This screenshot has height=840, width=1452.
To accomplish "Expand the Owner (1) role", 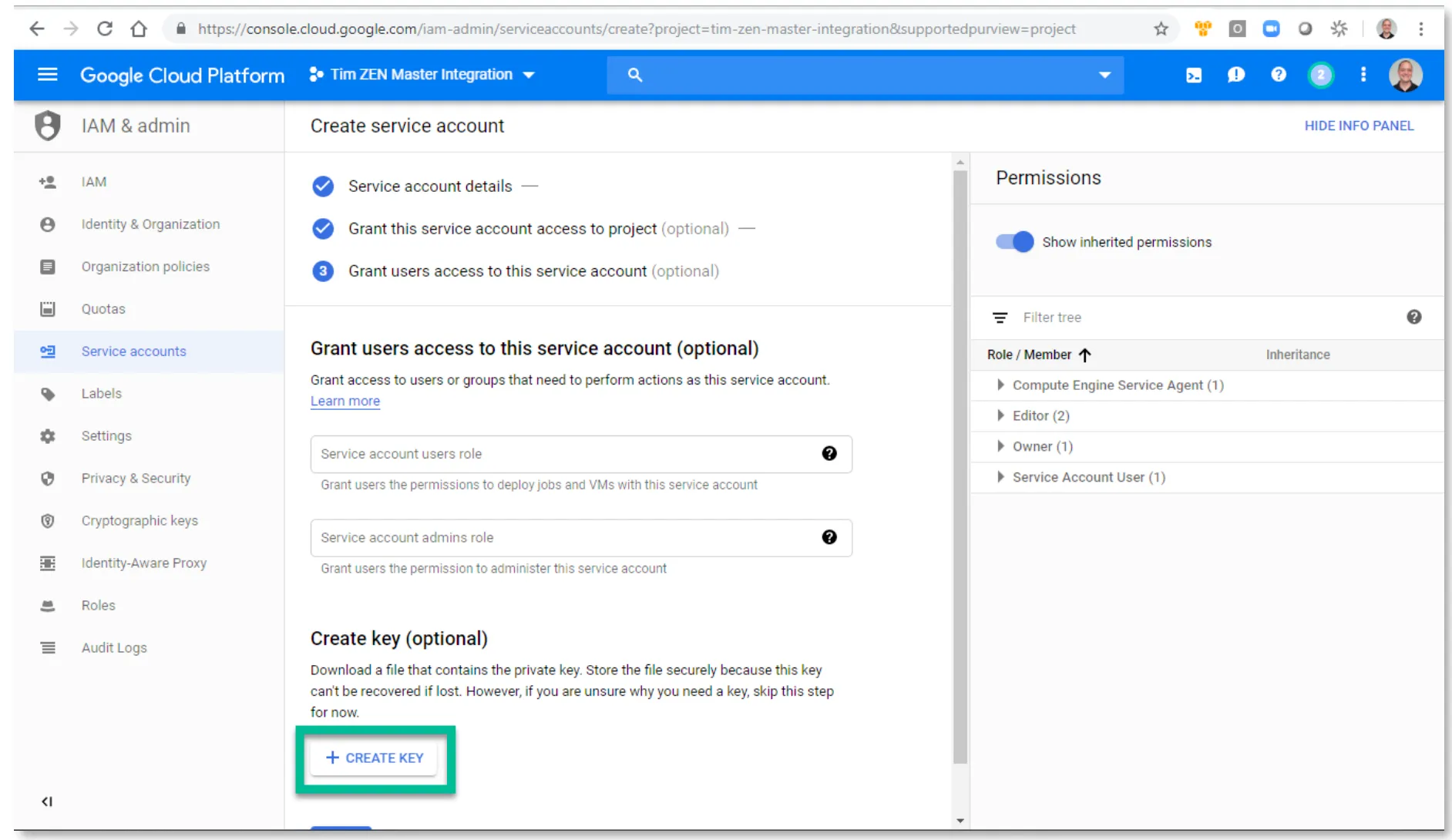I will pos(1000,447).
